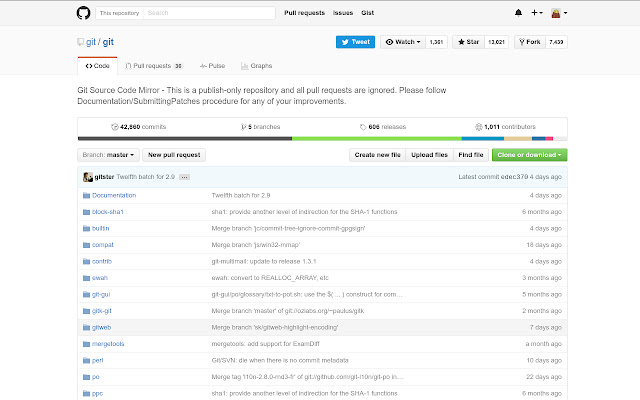This screenshot has width=640, height=400.
Task: Open the Documentation folder
Action: (114, 196)
